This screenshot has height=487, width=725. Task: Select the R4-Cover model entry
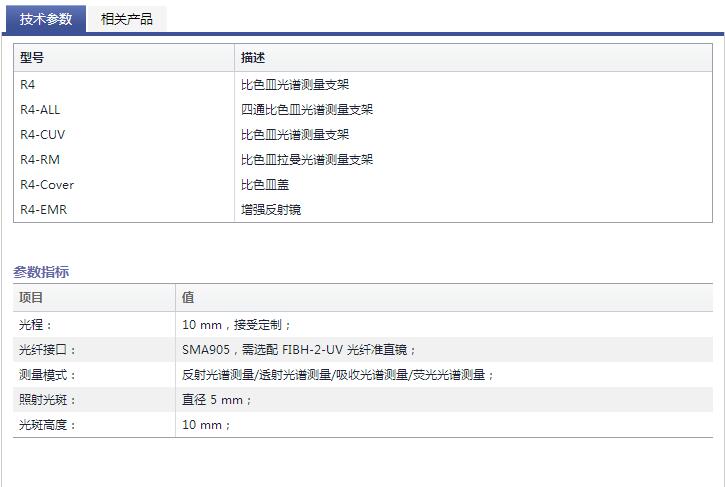click(x=47, y=185)
